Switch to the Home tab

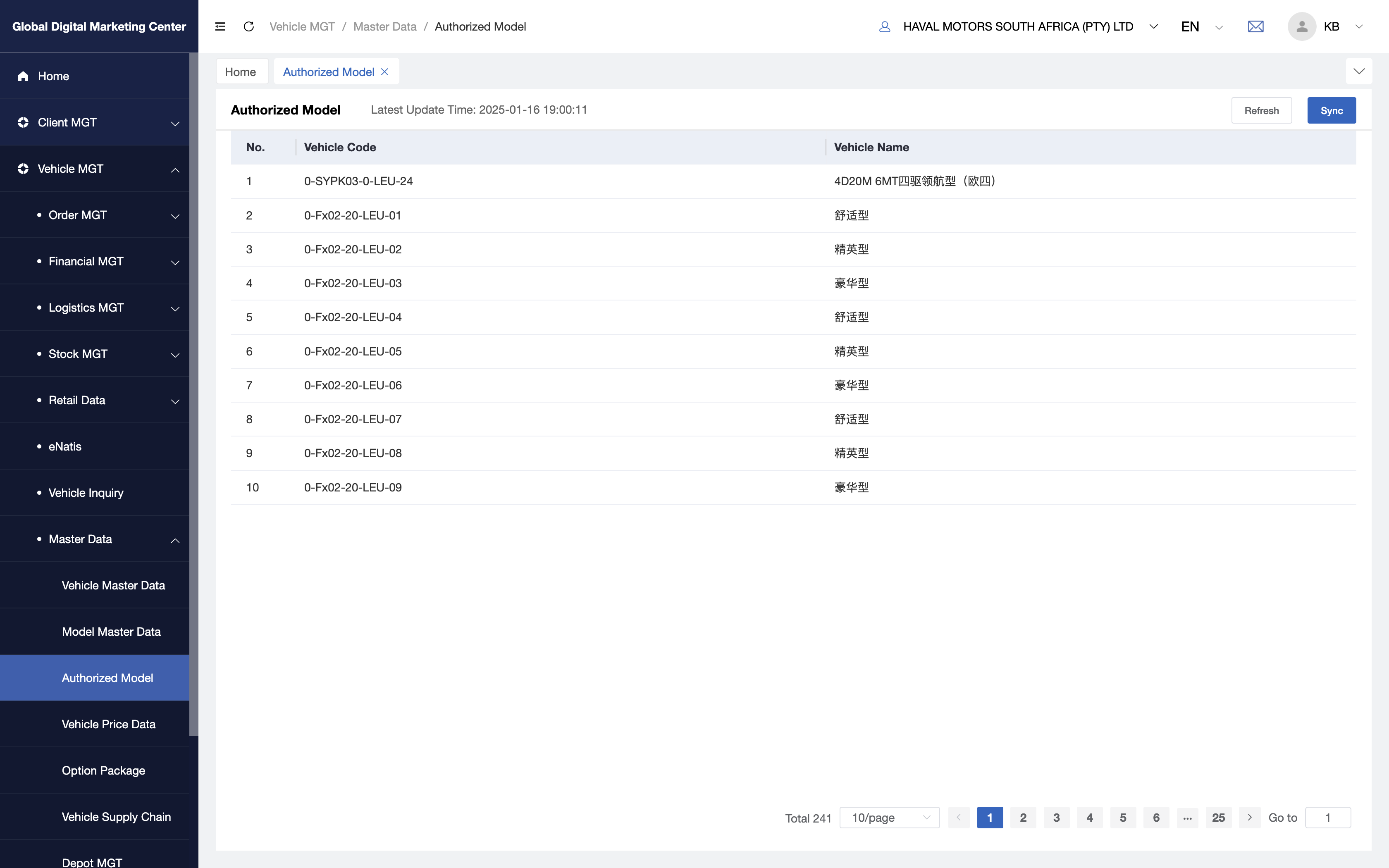coord(242,72)
